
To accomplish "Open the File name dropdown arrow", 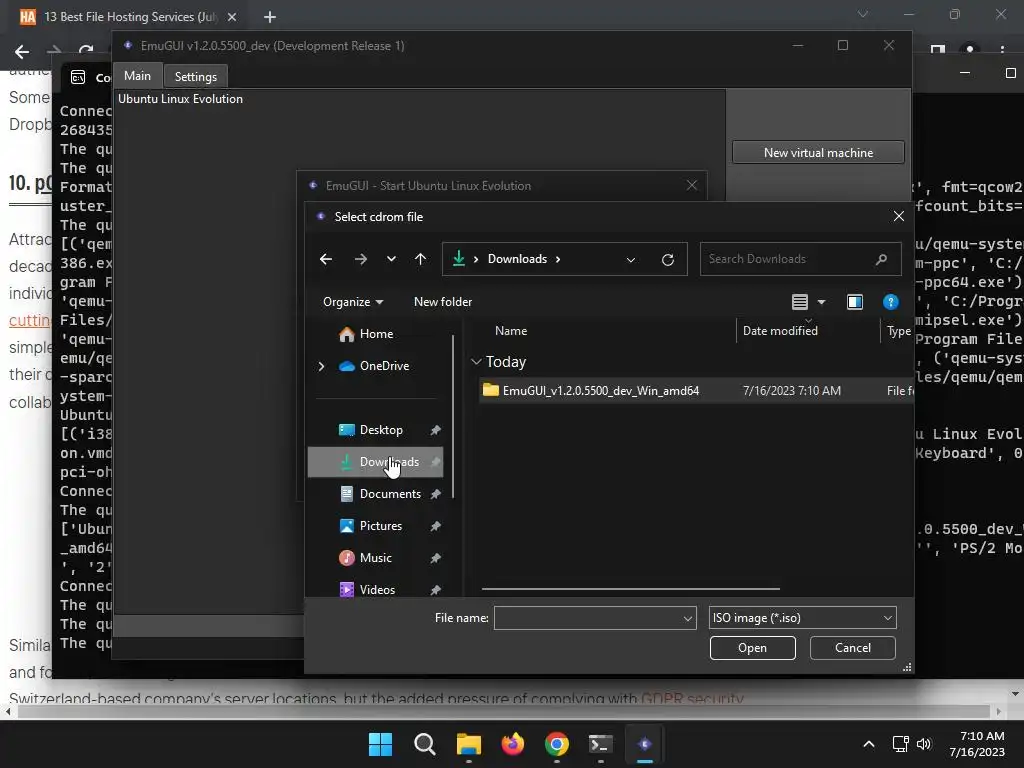I will 688,618.
